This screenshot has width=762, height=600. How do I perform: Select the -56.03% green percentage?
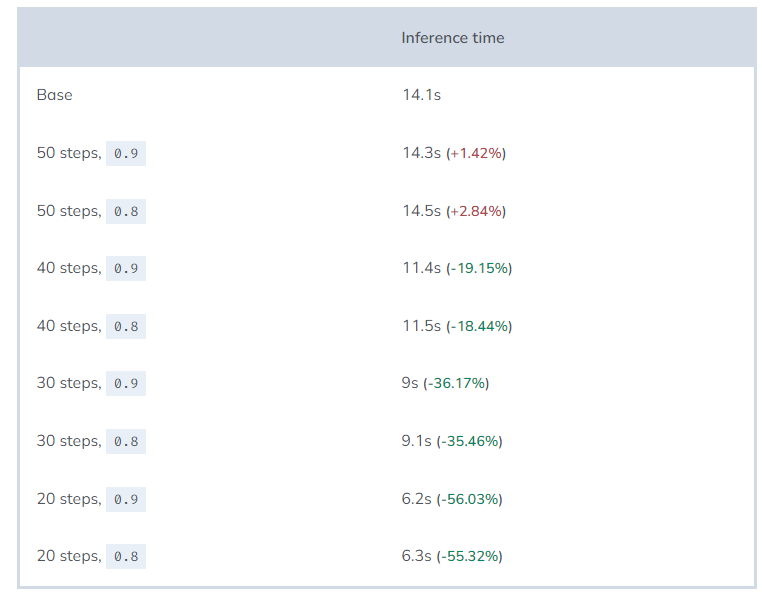click(469, 499)
